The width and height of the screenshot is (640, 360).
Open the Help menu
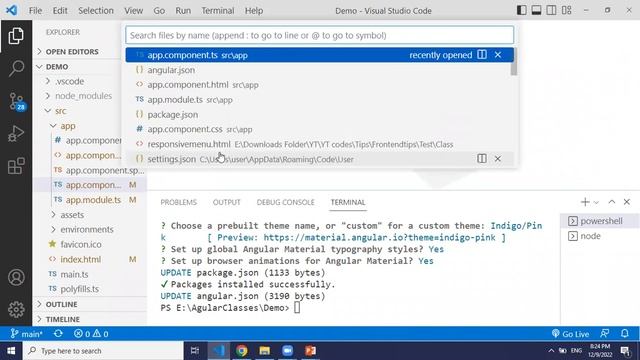[254, 11]
